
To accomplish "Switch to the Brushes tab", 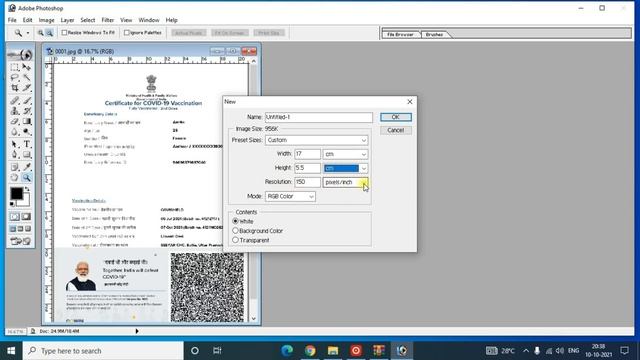I will coord(434,34).
